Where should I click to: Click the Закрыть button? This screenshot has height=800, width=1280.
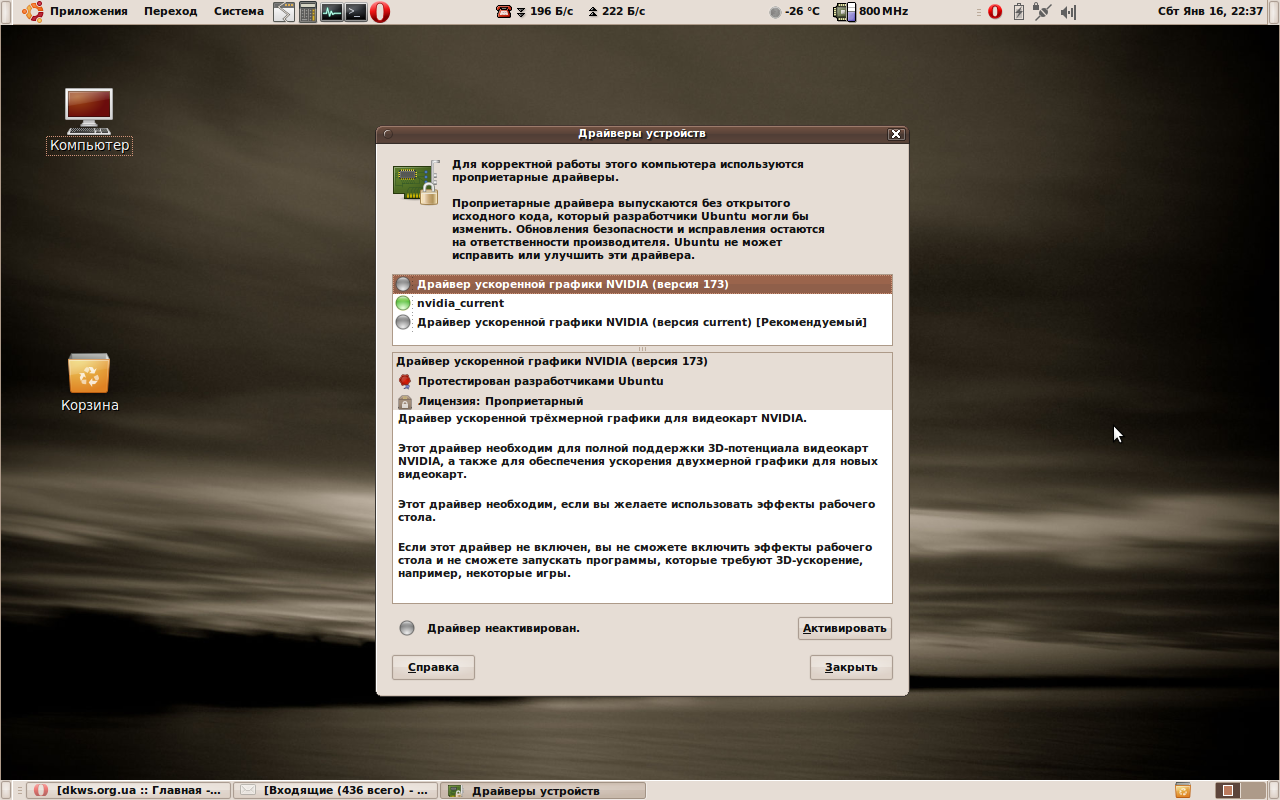click(x=851, y=667)
